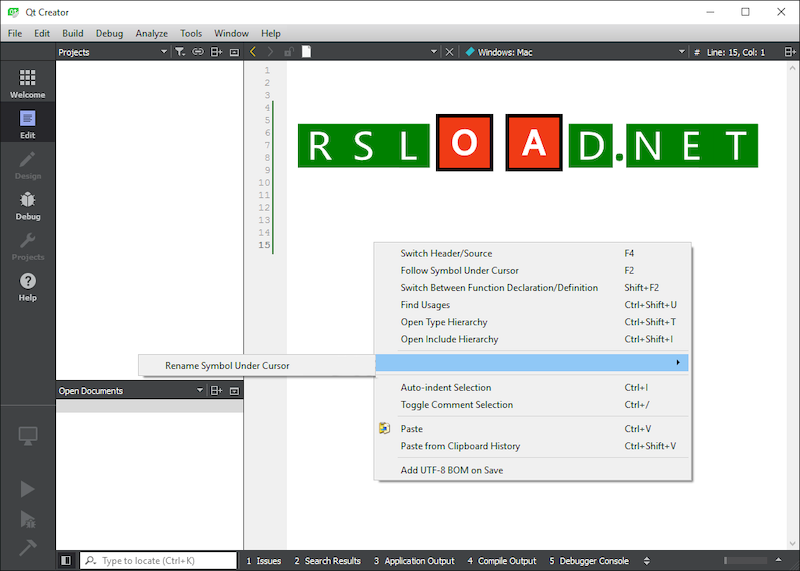The height and width of the screenshot is (571, 800).
Task: Open Design mode in sidebar
Action: [28, 165]
